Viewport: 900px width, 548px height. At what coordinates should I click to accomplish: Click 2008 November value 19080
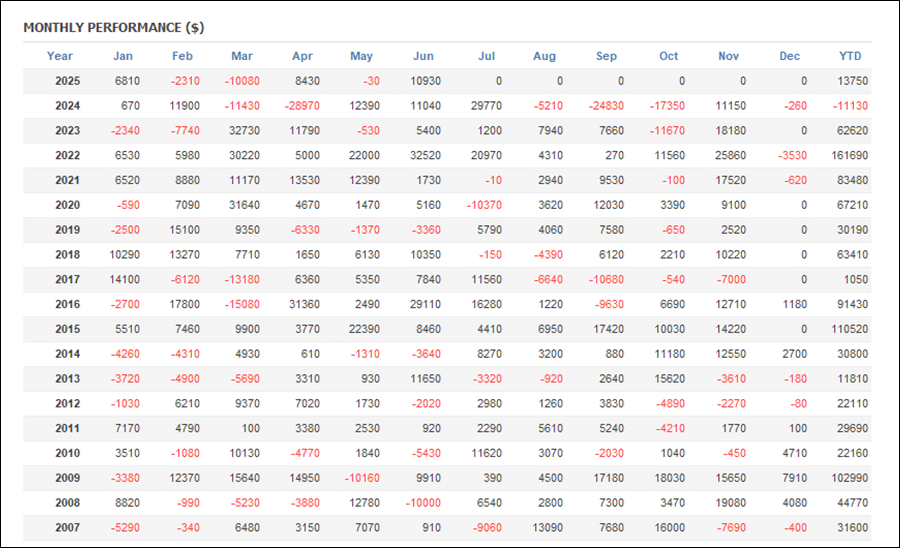coord(731,503)
